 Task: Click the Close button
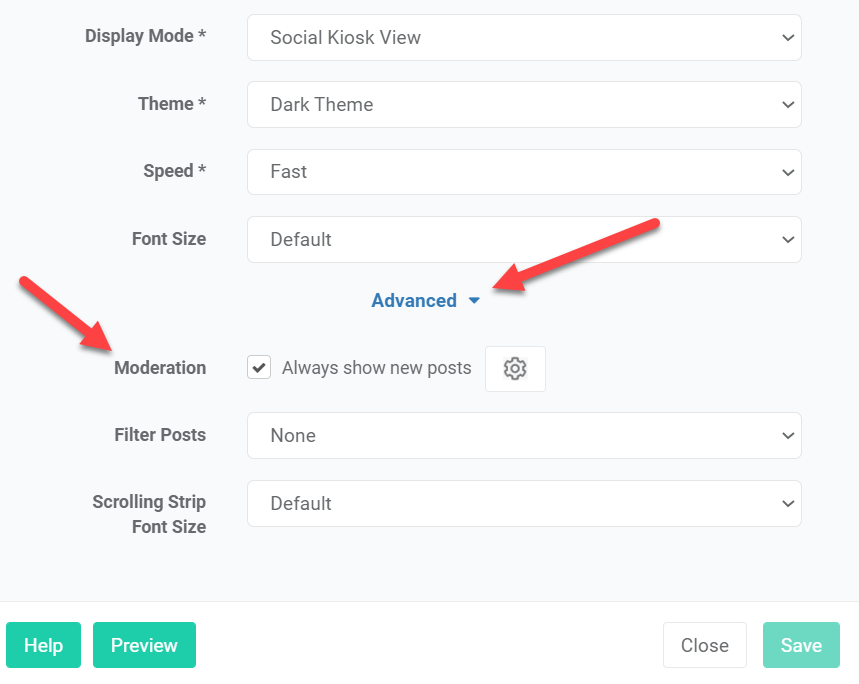pos(705,645)
